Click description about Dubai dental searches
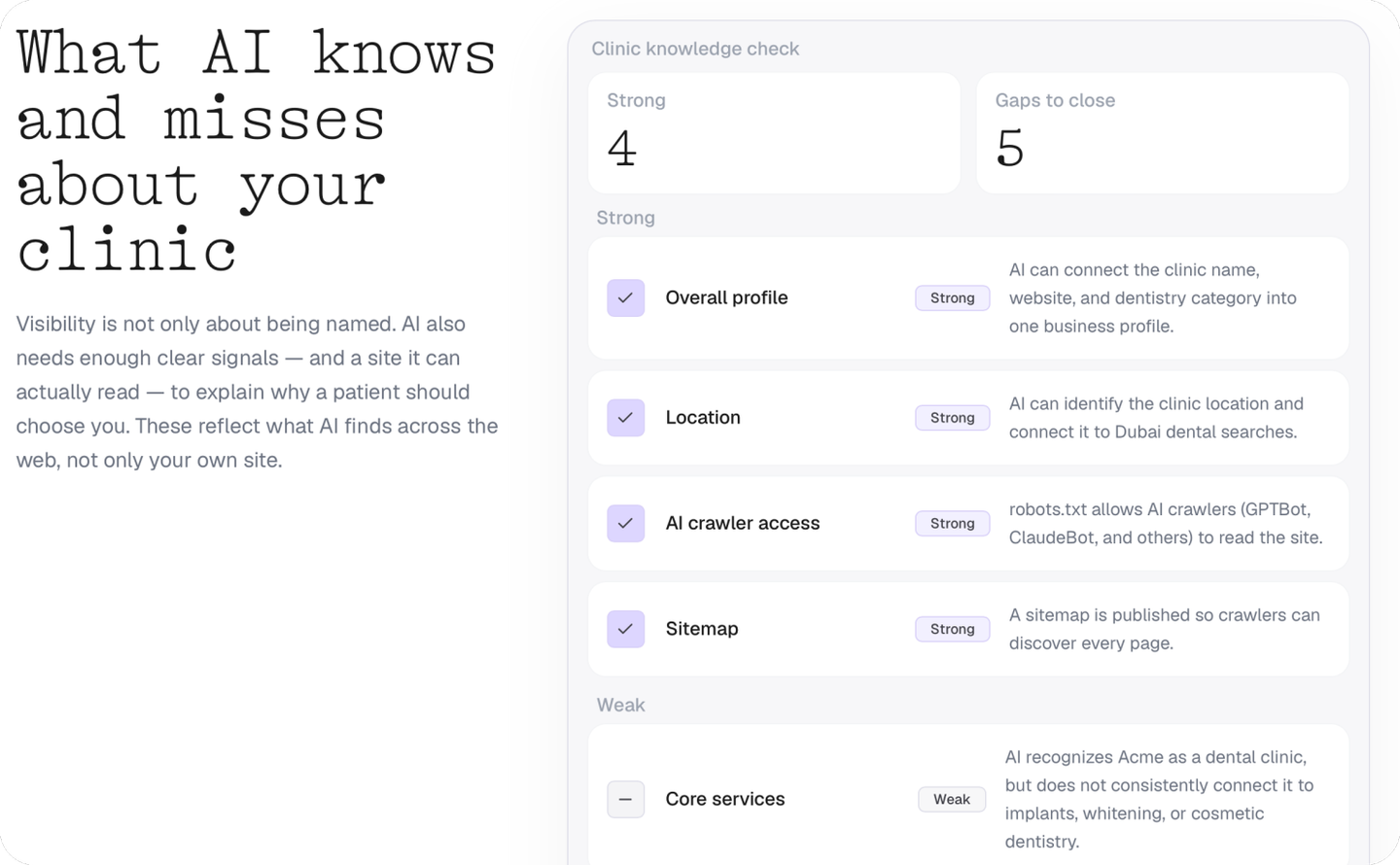1400x865 pixels. tap(1156, 418)
